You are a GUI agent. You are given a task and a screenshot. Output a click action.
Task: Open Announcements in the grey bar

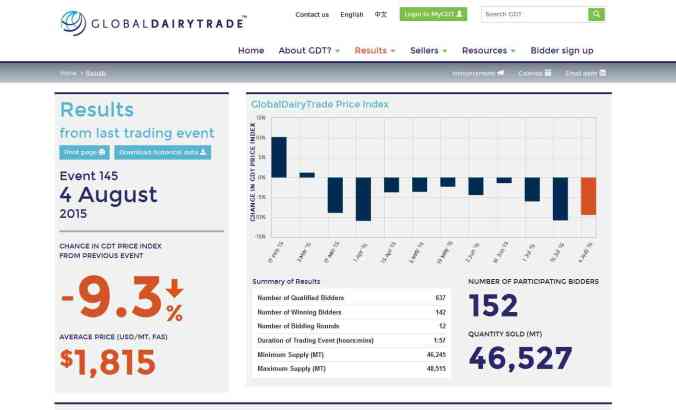point(478,73)
